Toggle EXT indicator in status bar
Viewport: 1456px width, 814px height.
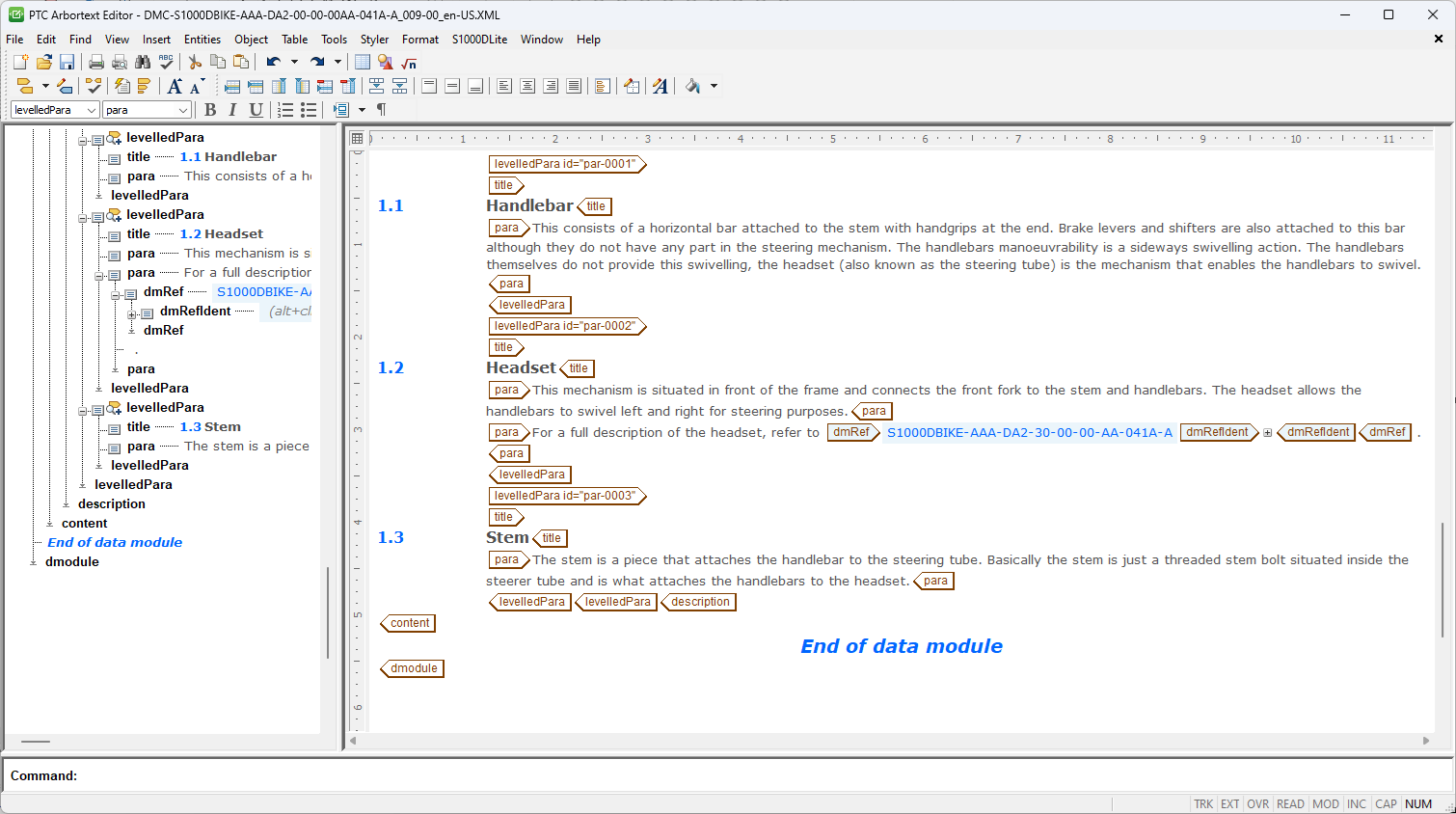[1230, 803]
